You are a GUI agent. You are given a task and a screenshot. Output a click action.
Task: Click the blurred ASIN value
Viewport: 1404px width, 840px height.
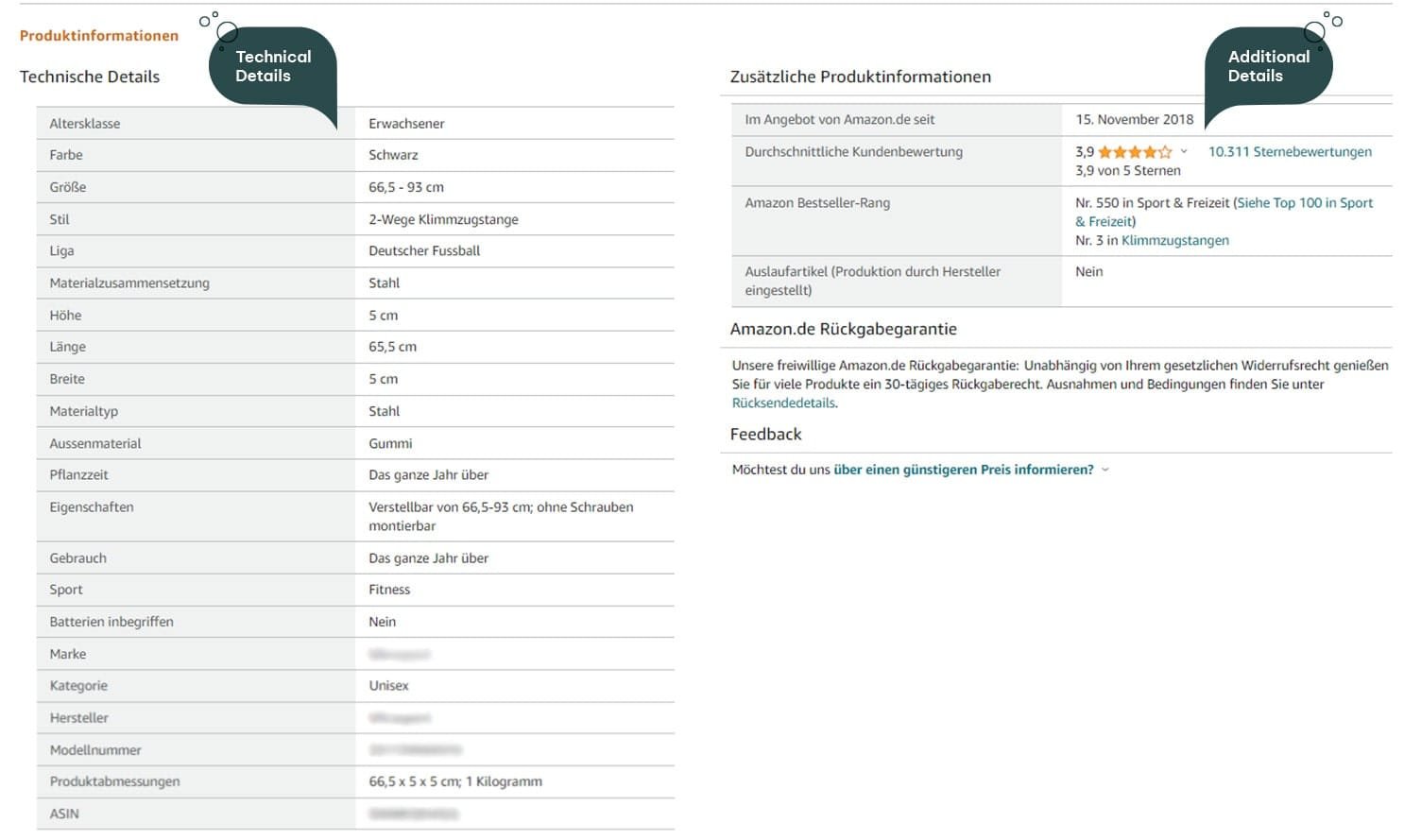point(413,814)
